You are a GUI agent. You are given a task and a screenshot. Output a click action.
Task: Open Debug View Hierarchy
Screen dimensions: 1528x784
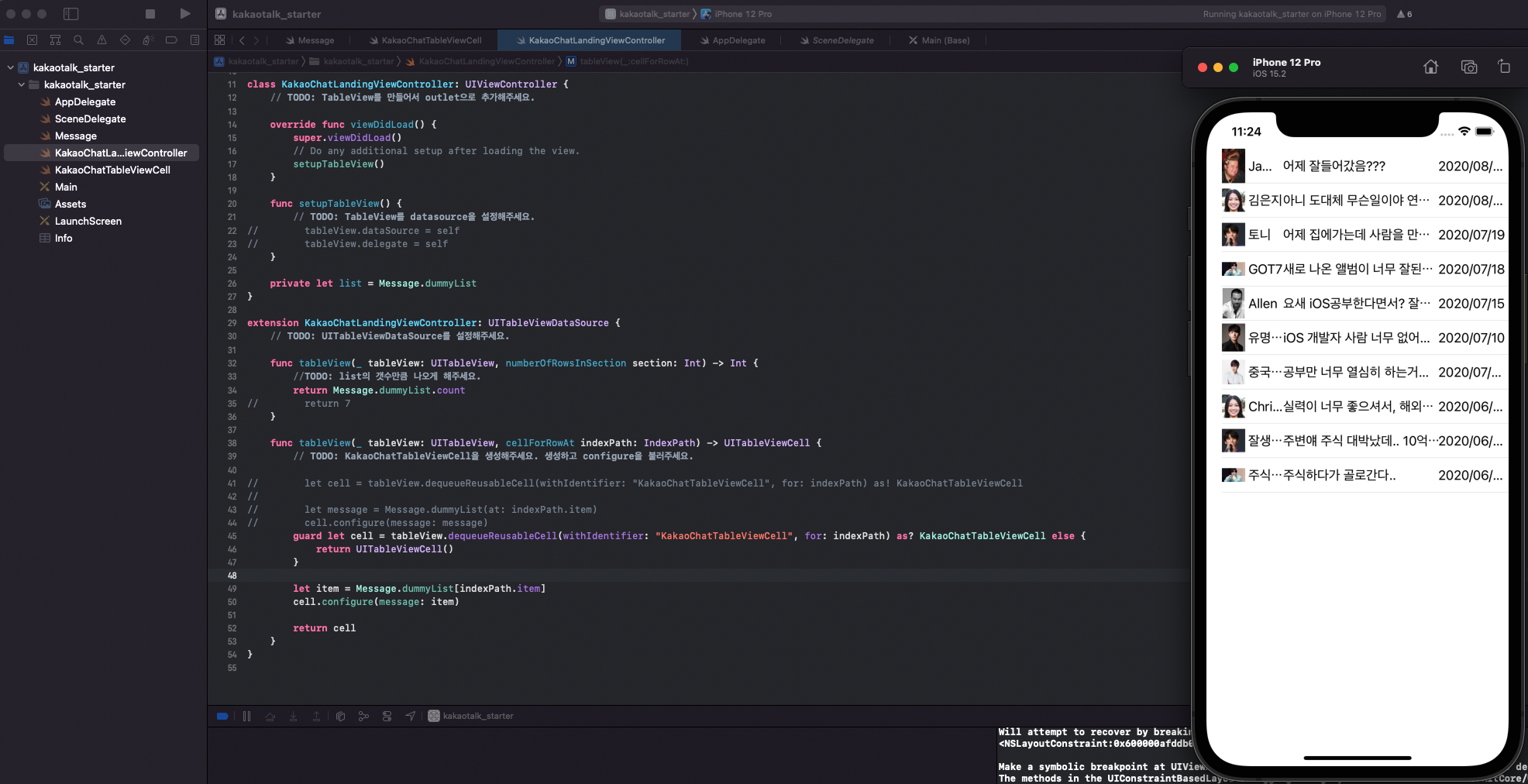pos(340,717)
